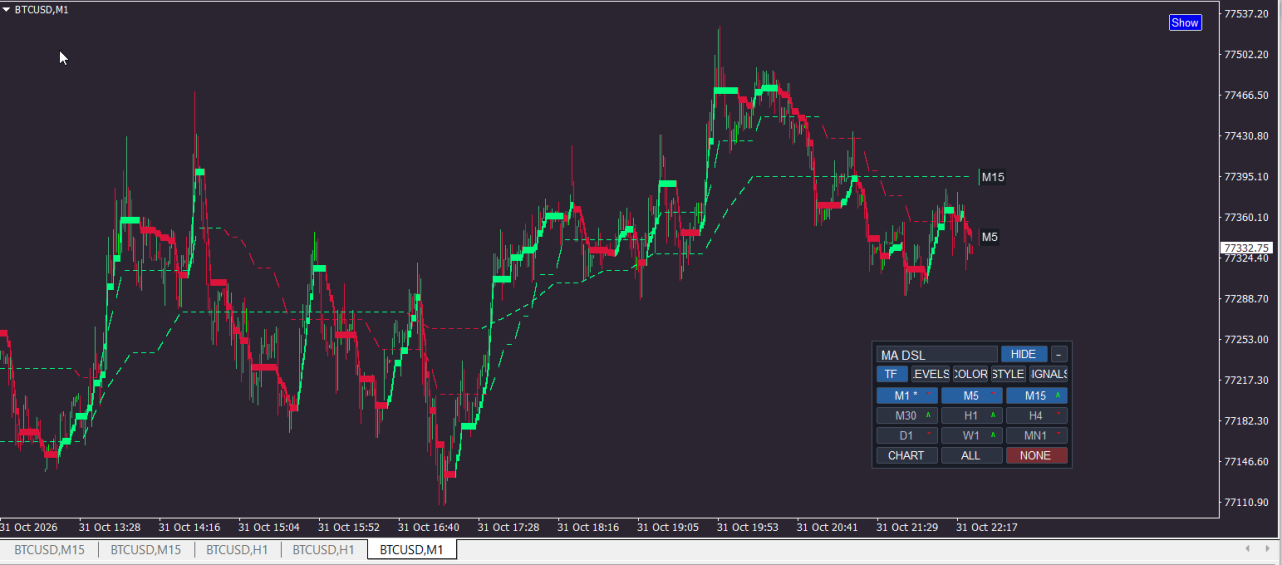
Task: Click the 77146.60 price scale value
Action: pyautogui.click(x=1246, y=462)
